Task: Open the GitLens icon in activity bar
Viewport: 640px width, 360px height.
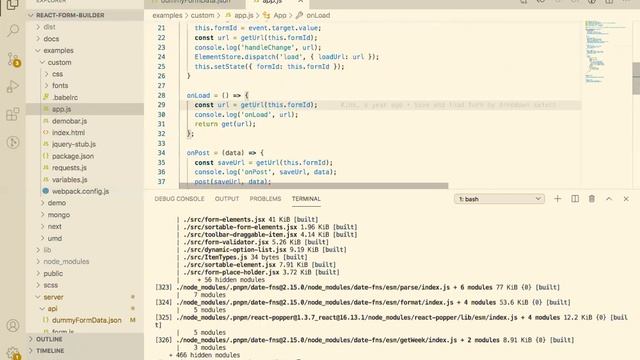Action: 13,142
